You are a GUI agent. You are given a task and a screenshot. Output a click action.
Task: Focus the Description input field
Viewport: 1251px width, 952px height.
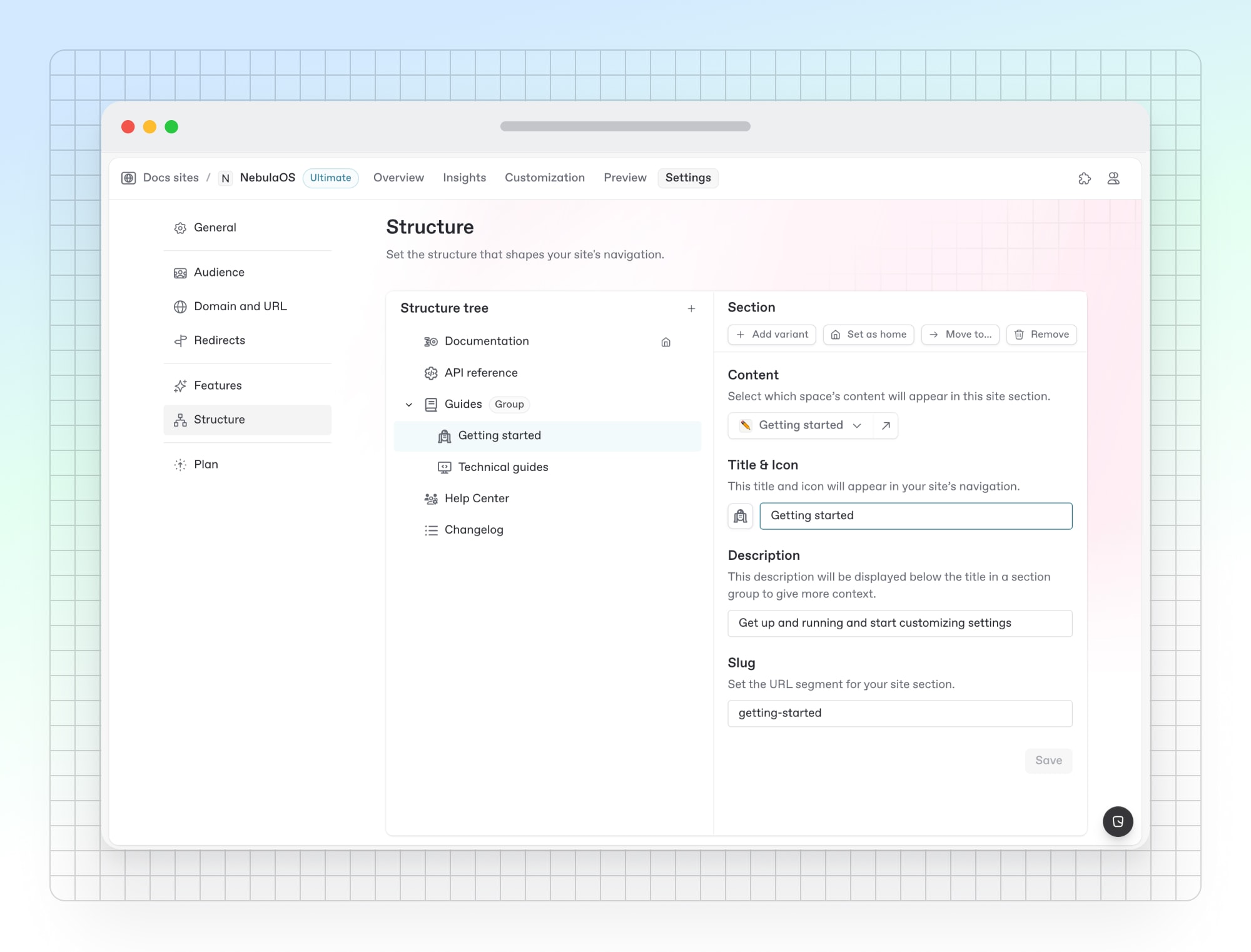[899, 624]
